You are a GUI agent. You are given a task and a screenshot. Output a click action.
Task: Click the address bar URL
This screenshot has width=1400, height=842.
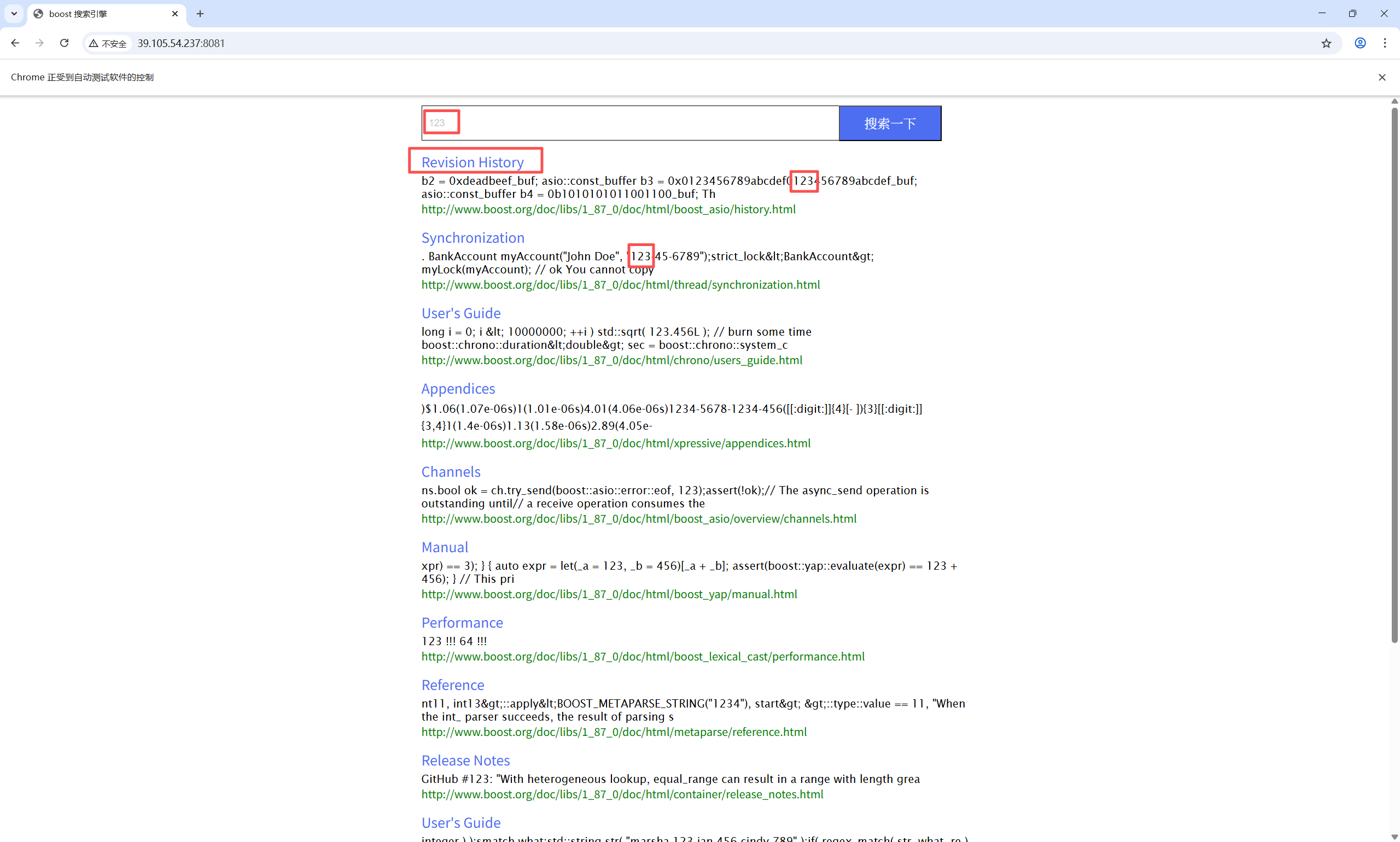(181, 43)
